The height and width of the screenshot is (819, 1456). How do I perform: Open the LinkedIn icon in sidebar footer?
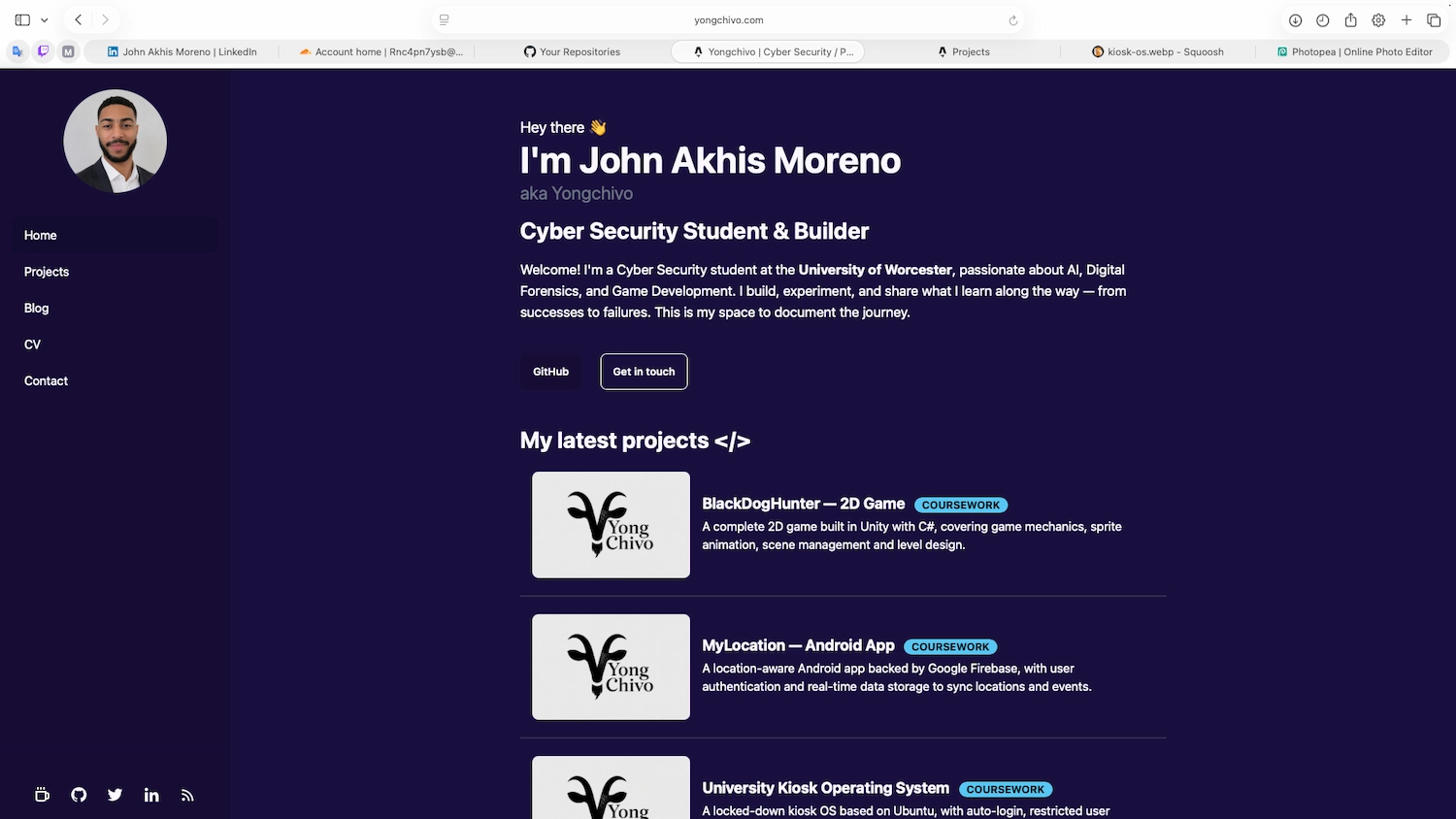pyautogui.click(x=151, y=795)
